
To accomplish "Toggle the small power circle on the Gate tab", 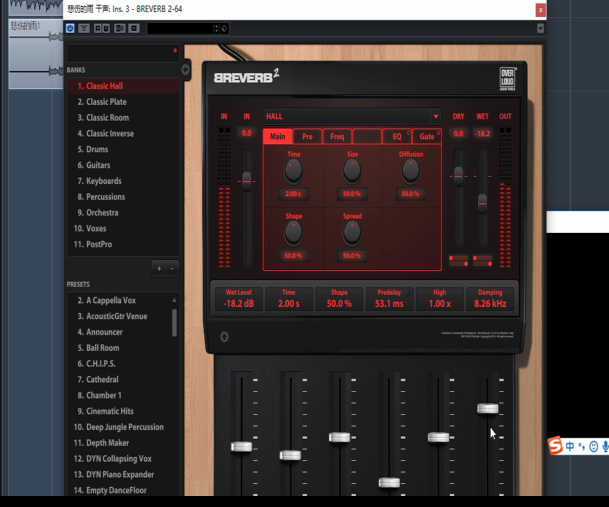I will [x=438, y=132].
